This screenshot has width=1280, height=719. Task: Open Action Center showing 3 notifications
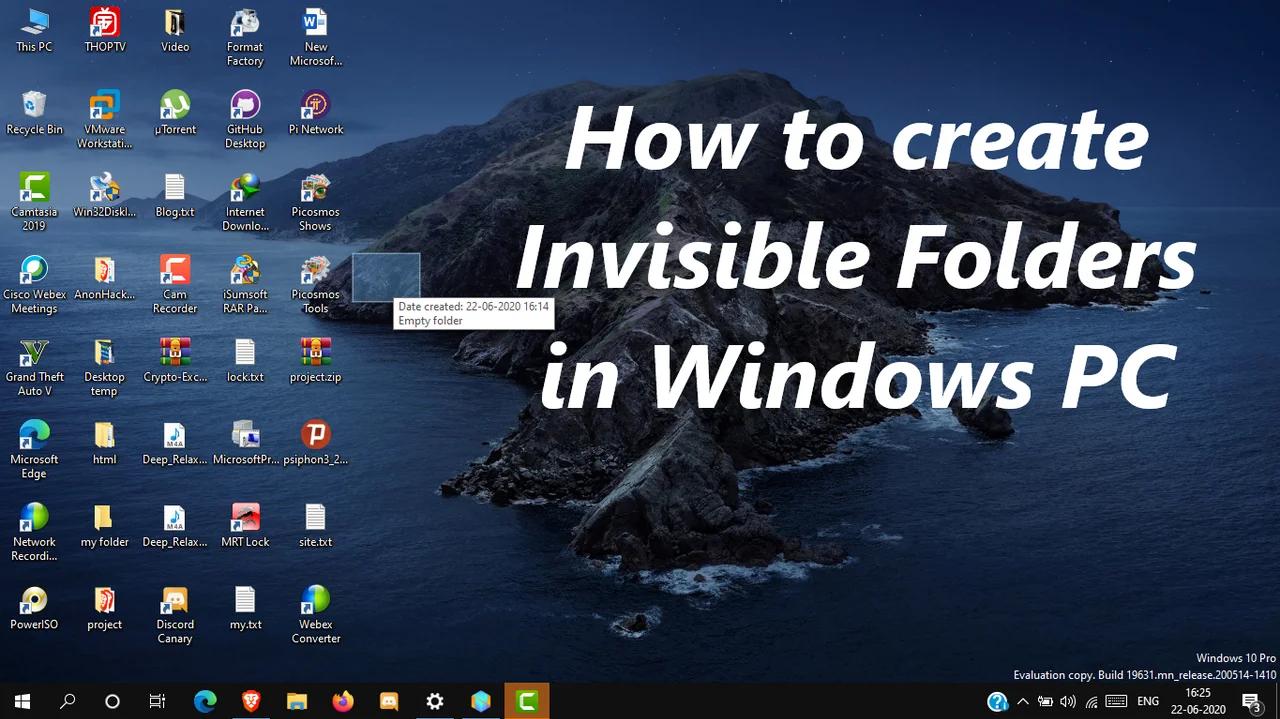tap(1252, 701)
